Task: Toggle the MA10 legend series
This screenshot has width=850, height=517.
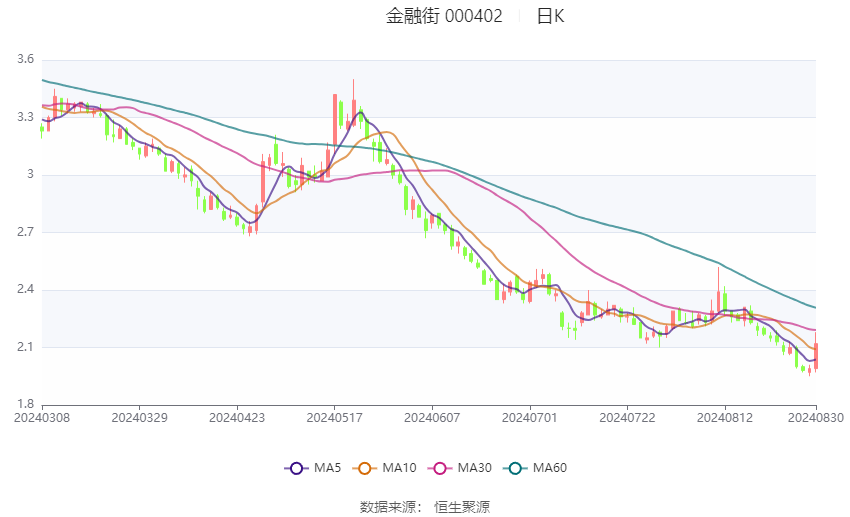Action: point(384,468)
